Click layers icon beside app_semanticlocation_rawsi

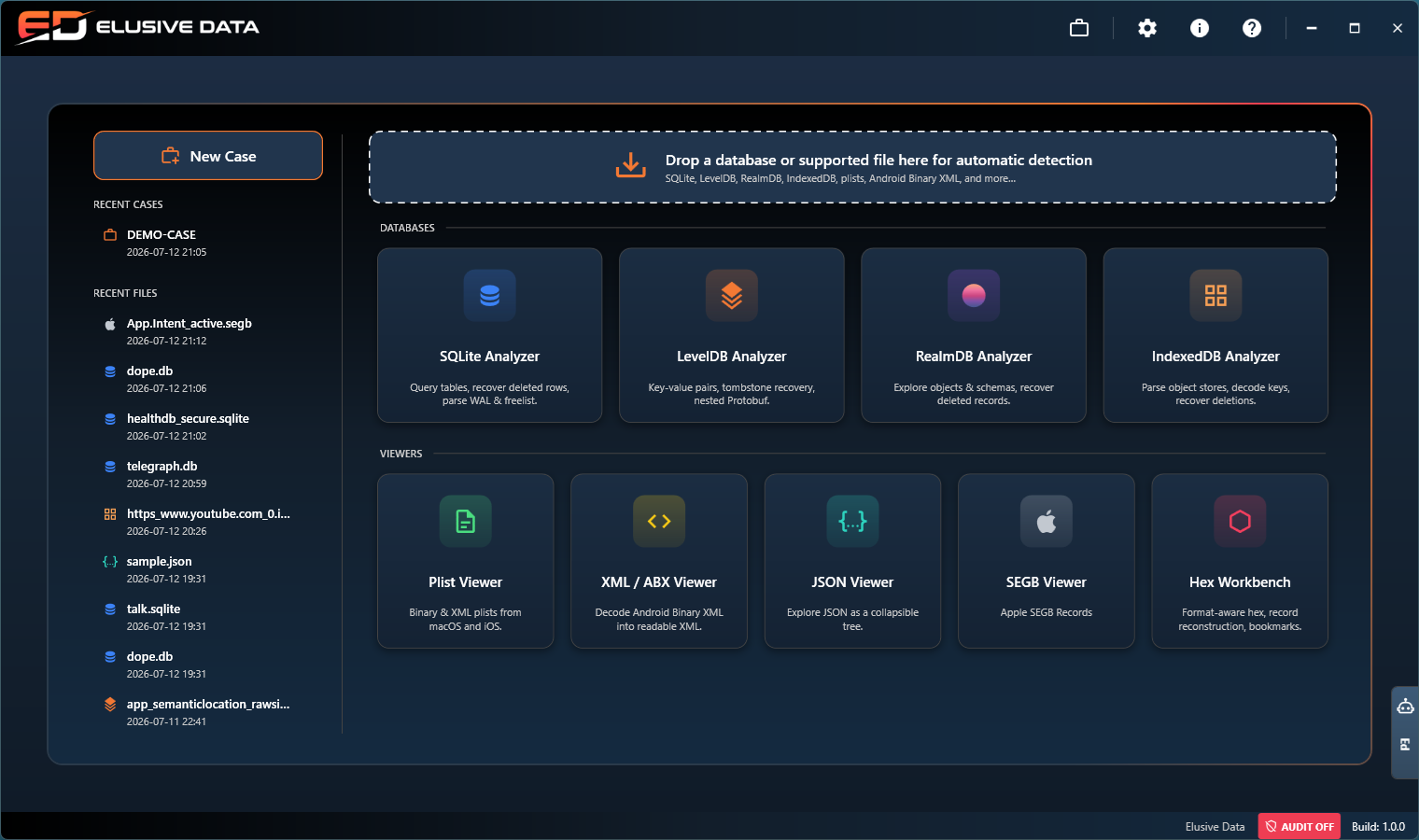coord(110,705)
